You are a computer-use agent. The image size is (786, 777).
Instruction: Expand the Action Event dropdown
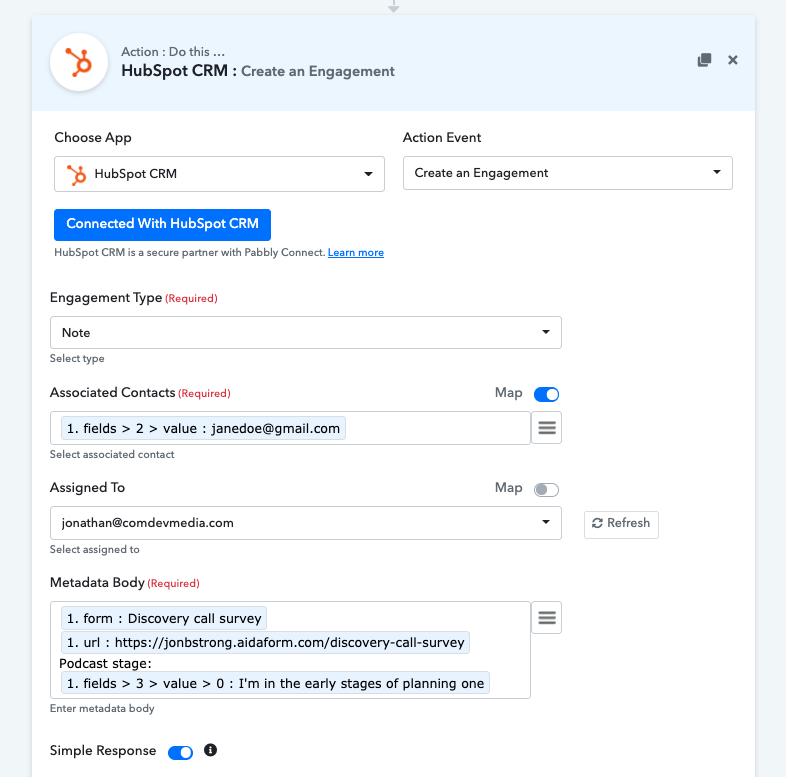point(567,173)
